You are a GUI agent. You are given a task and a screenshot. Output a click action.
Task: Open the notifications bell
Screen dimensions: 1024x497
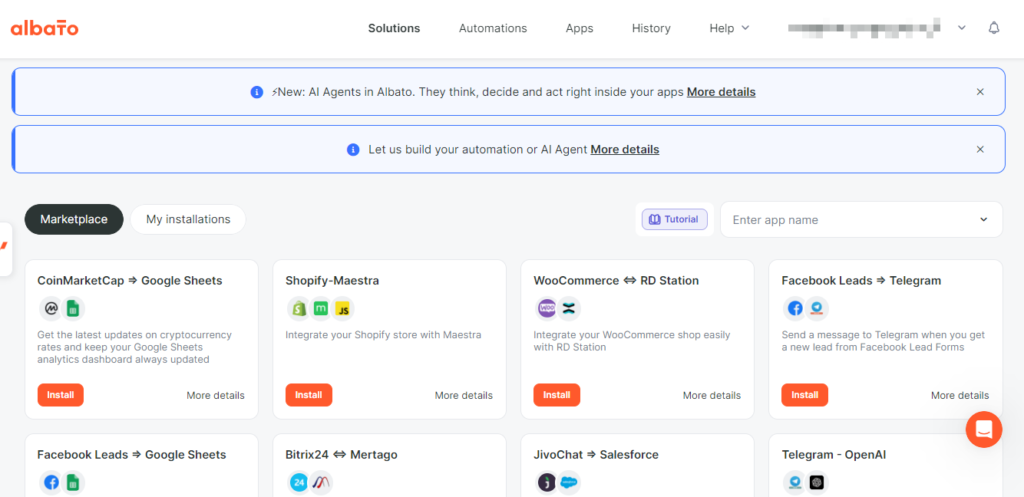click(x=993, y=28)
